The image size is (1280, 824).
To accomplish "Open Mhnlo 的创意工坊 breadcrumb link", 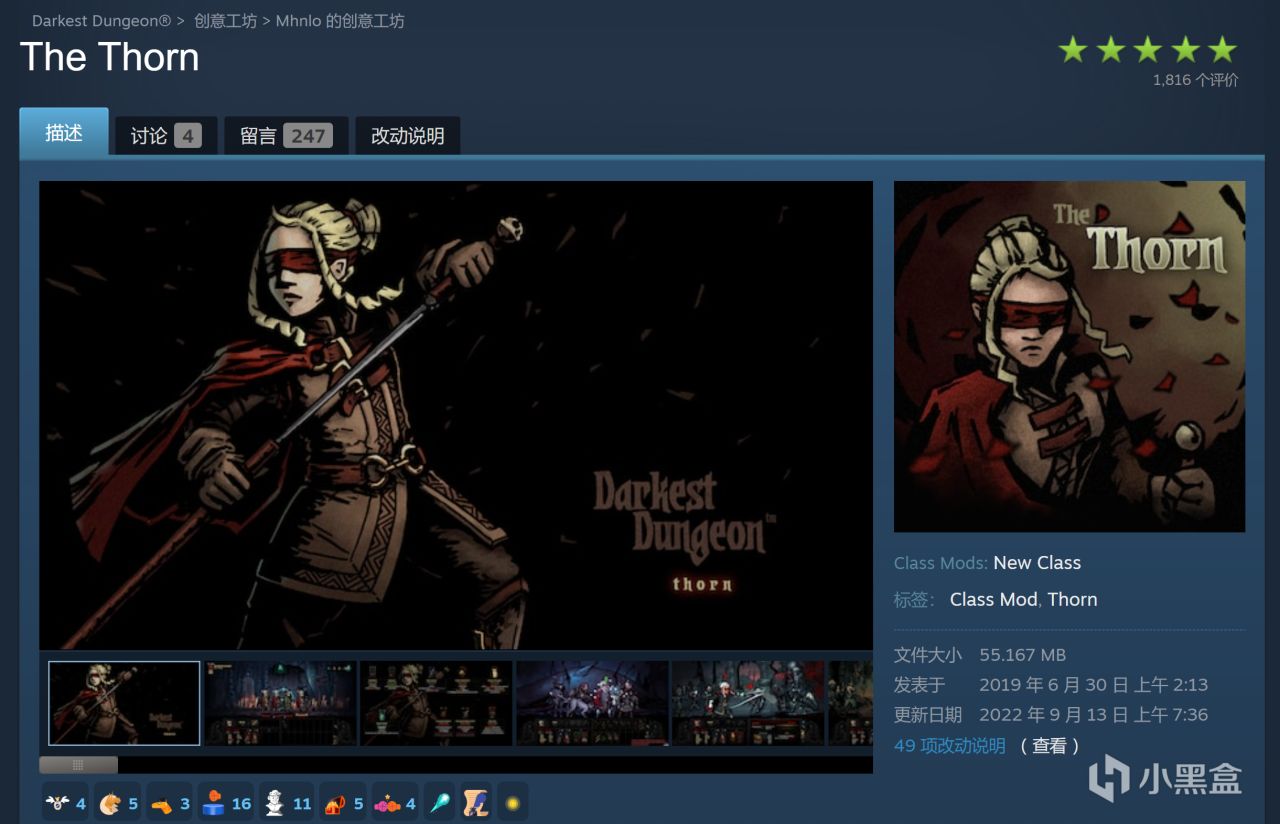I will click(340, 21).
